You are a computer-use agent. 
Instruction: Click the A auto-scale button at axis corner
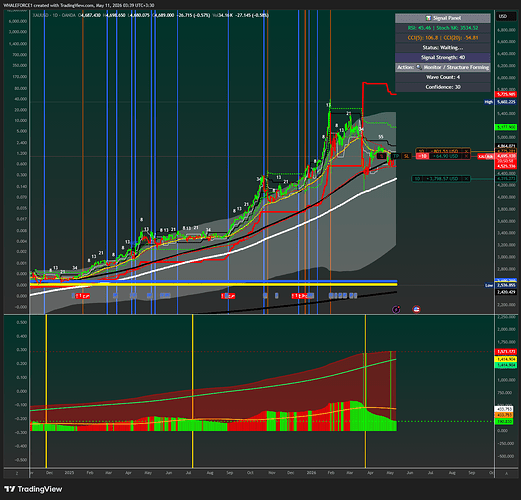(x=506, y=473)
